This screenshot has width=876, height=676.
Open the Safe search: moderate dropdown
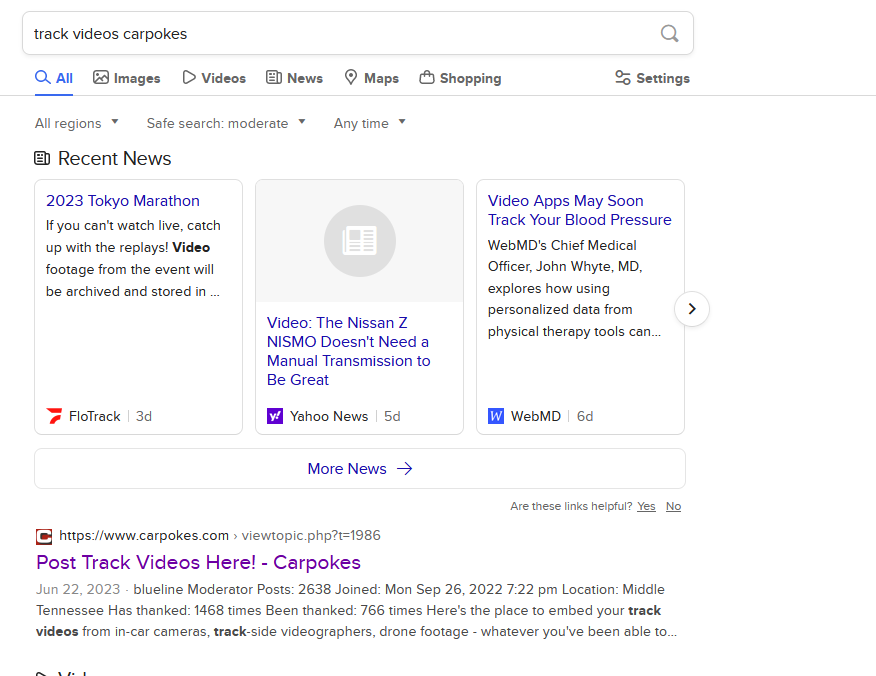pyautogui.click(x=226, y=123)
